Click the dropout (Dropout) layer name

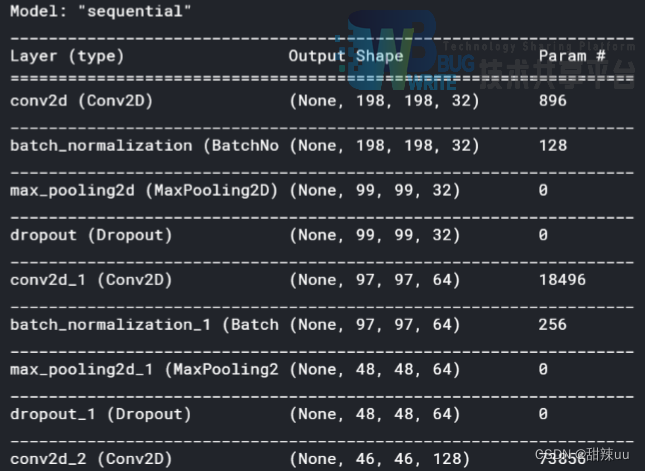tap(91, 236)
